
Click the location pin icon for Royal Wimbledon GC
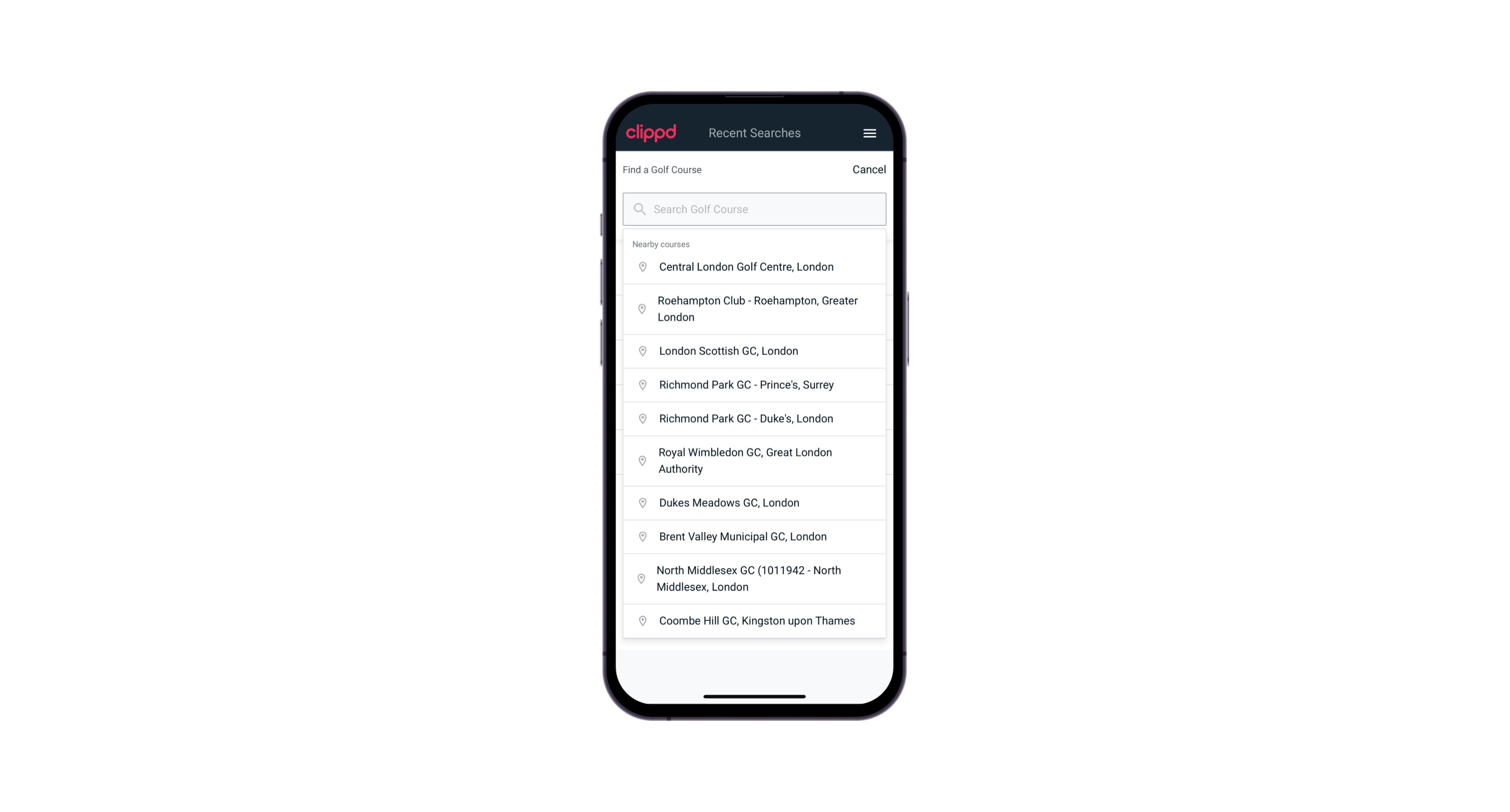click(643, 460)
